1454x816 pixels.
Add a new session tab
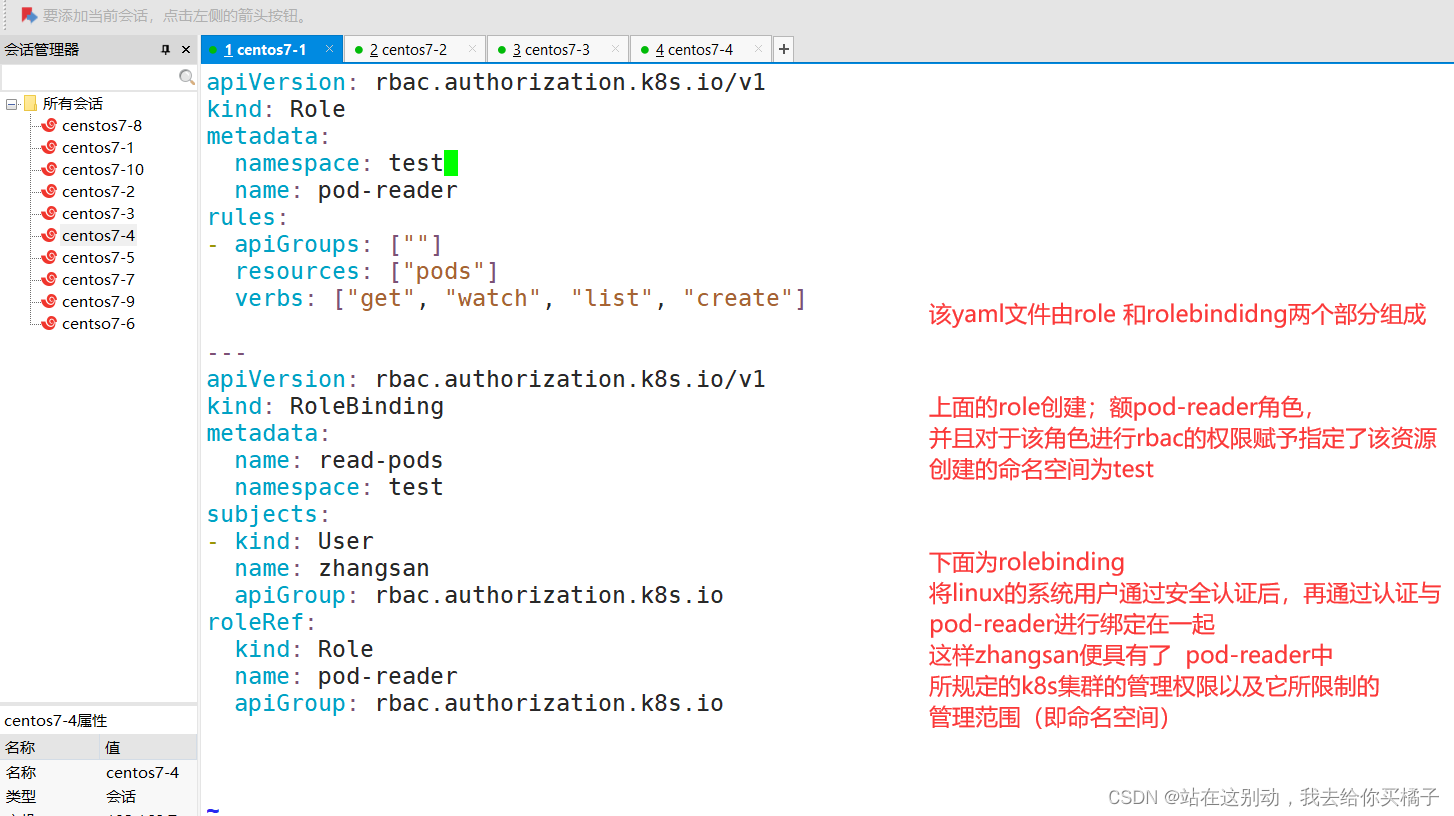(x=784, y=49)
